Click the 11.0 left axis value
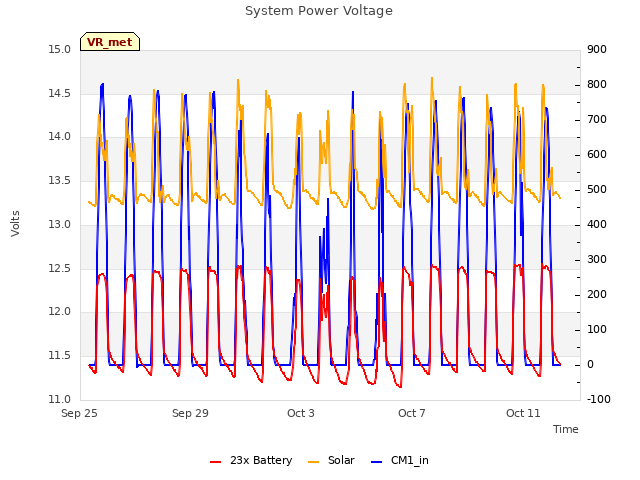640x480 pixels. tap(60, 399)
